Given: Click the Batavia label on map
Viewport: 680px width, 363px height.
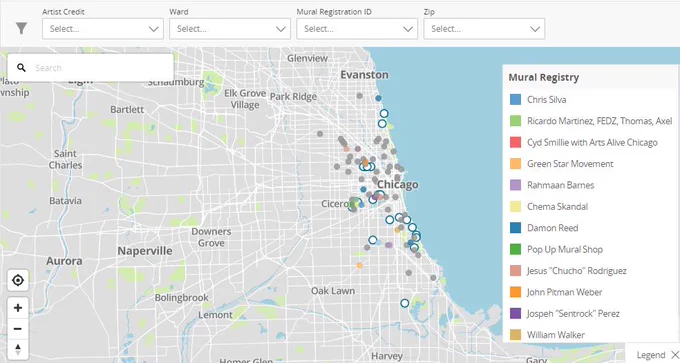Looking at the screenshot, I should [x=65, y=200].
